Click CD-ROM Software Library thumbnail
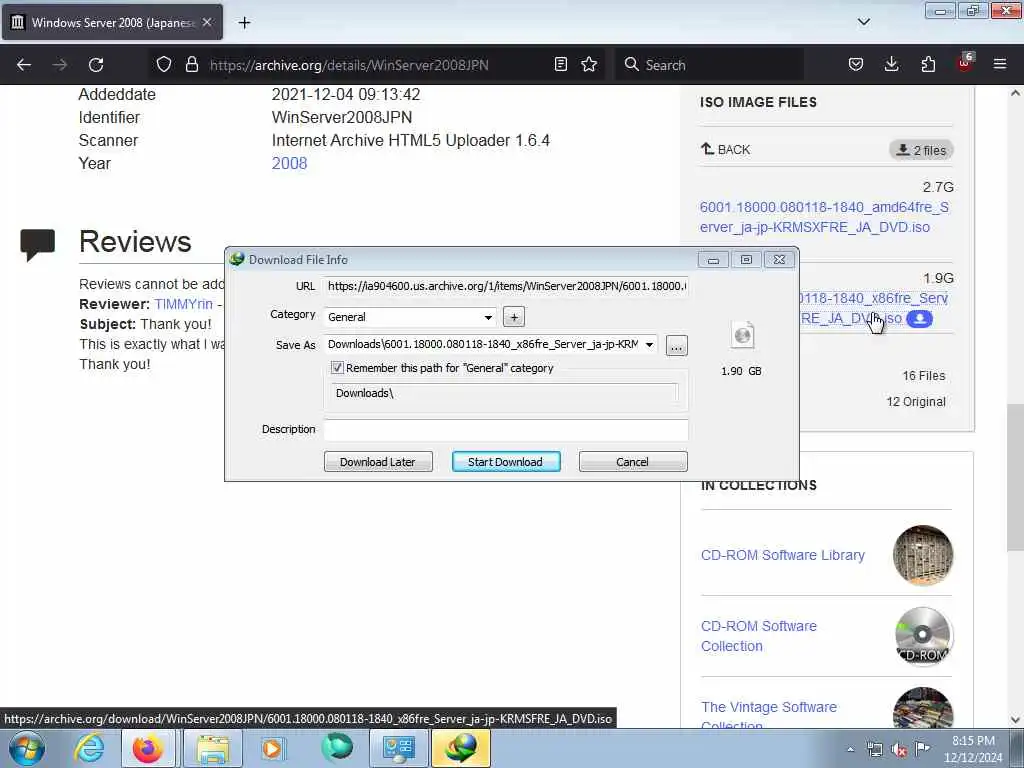Viewport: 1024px width, 768px height. tap(923, 555)
